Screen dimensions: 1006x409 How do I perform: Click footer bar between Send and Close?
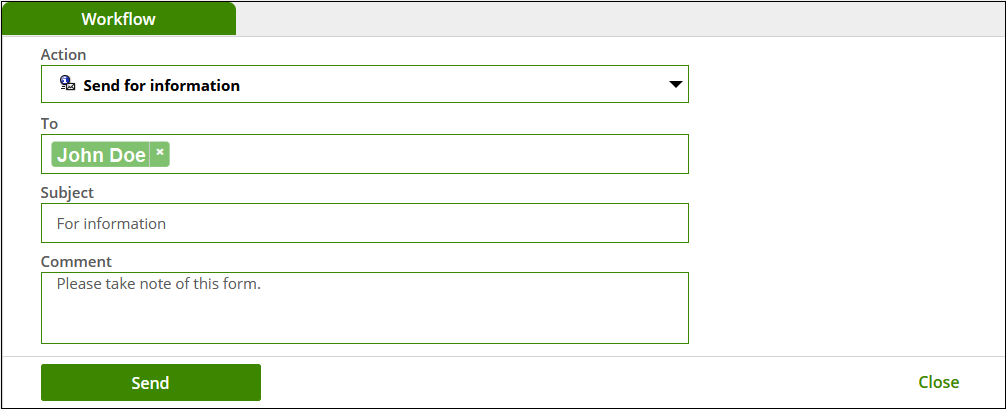587,382
